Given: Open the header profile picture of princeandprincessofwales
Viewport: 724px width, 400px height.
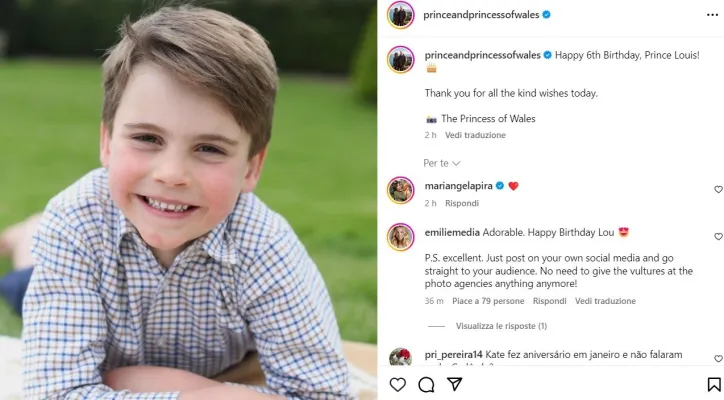Looking at the screenshot, I should 401,15.
